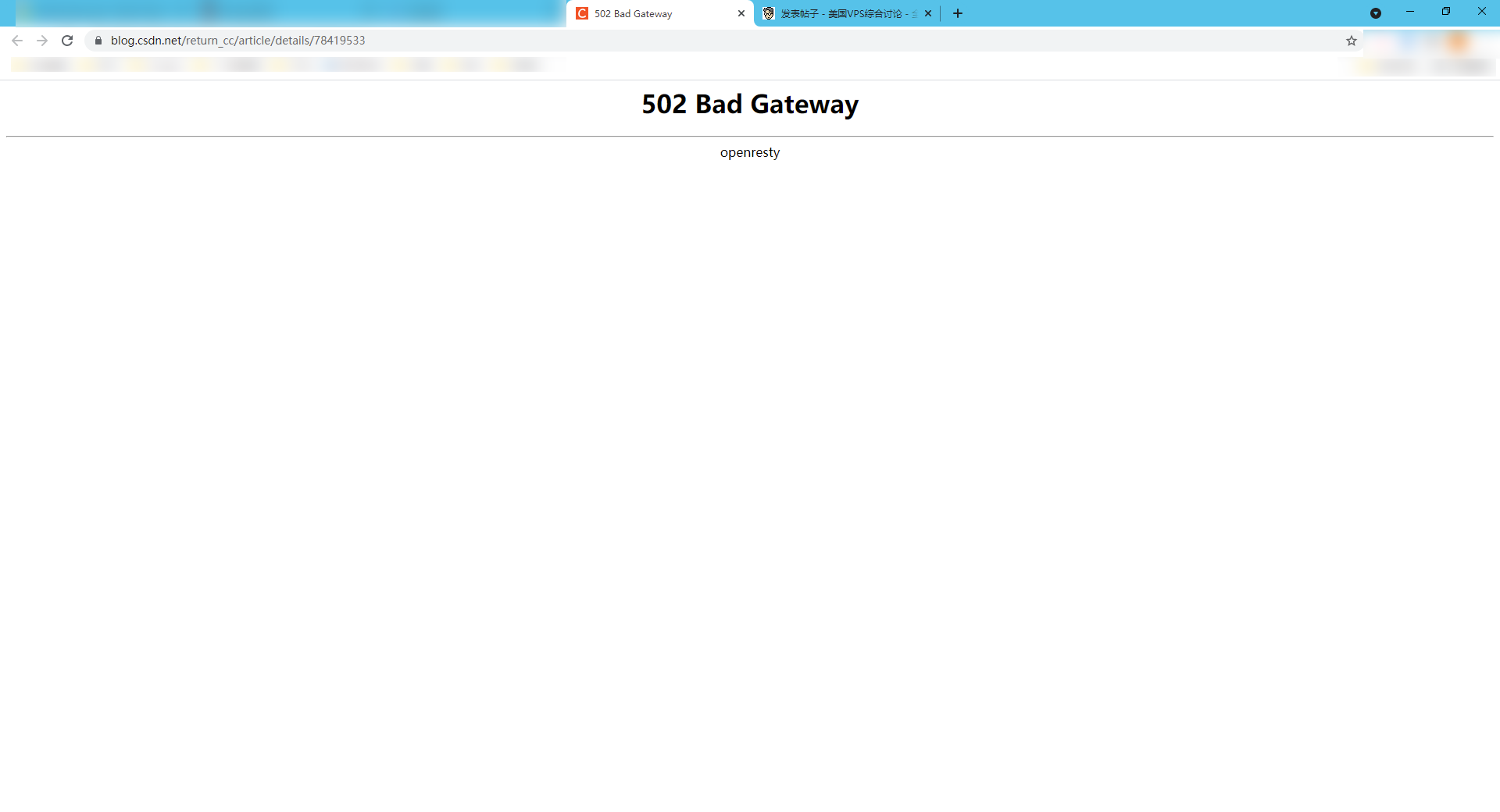Close the 发表帖子 tab

[x=928, y=13]
